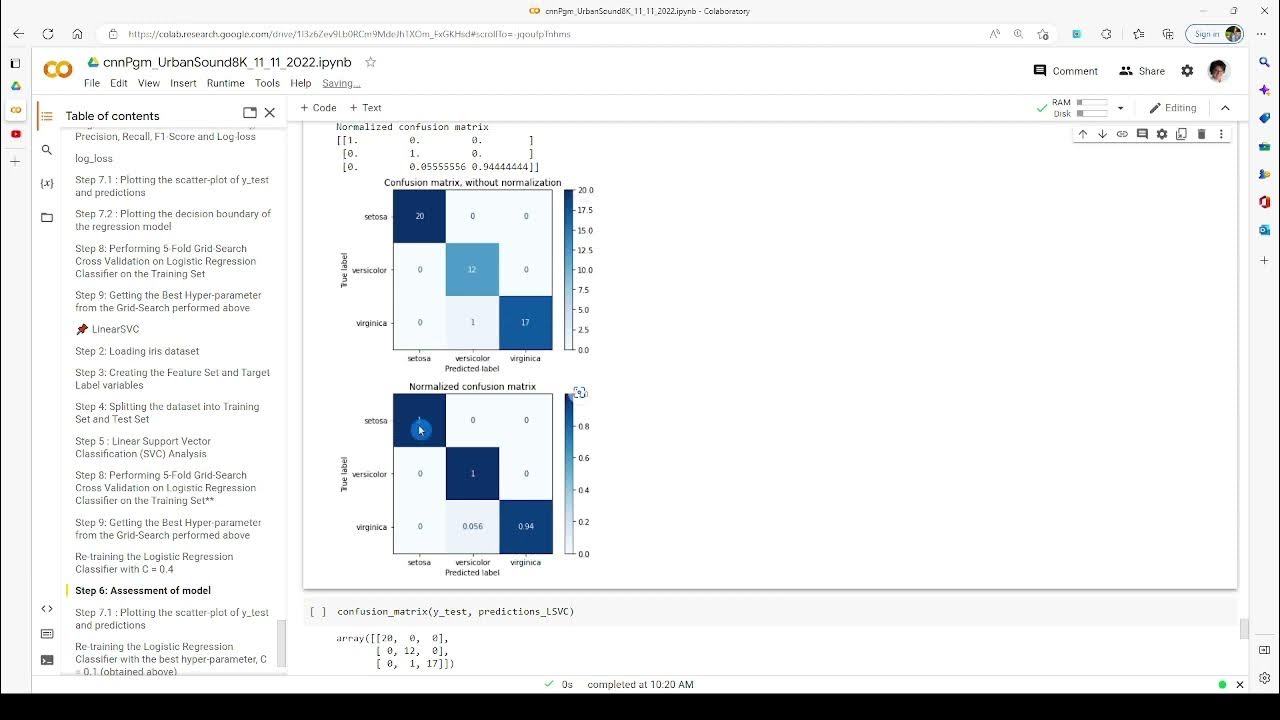Open browser Favorites list icon

coord(1138,34)
